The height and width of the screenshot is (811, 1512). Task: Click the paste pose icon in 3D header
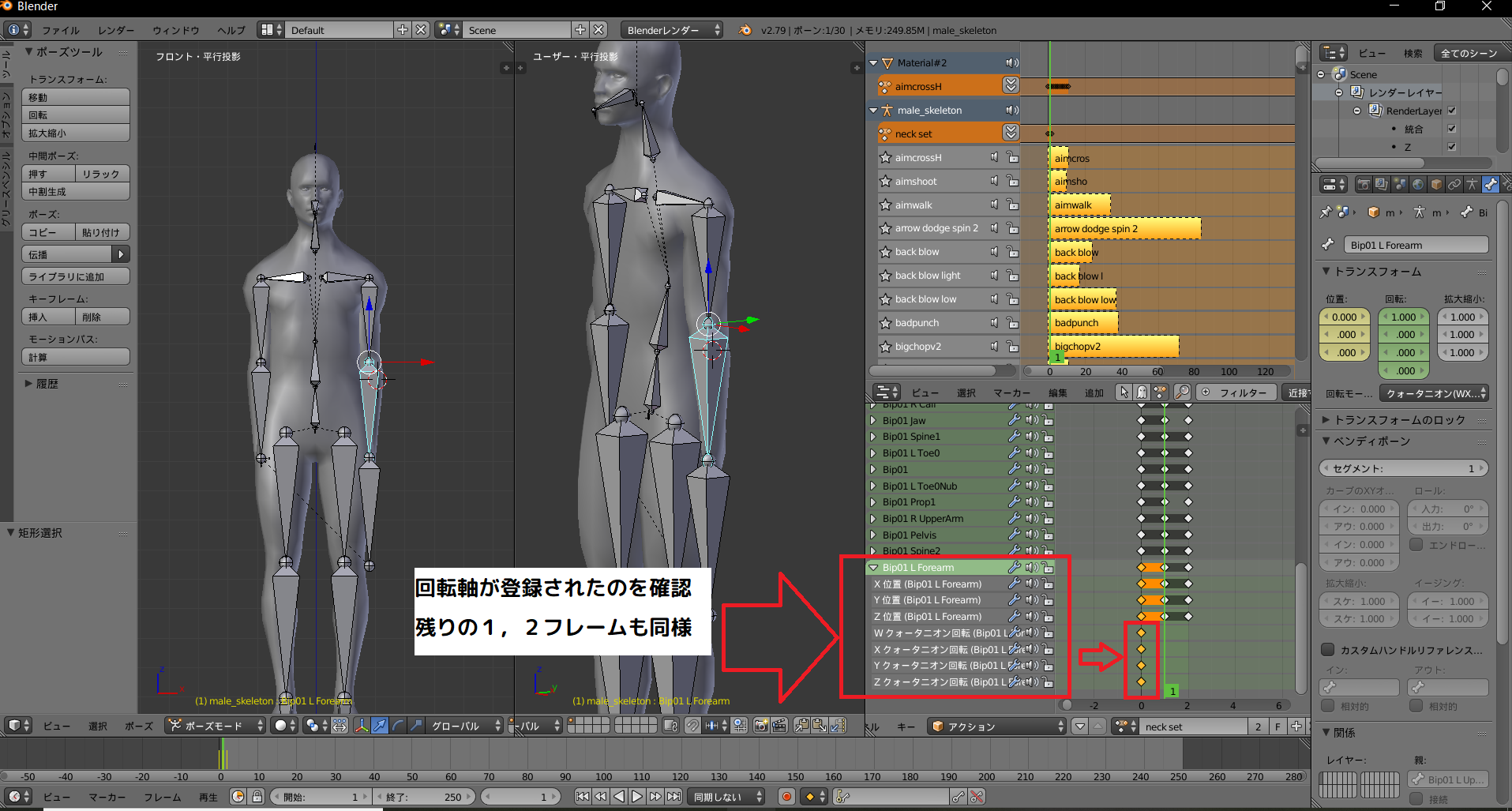click(820, 726)
